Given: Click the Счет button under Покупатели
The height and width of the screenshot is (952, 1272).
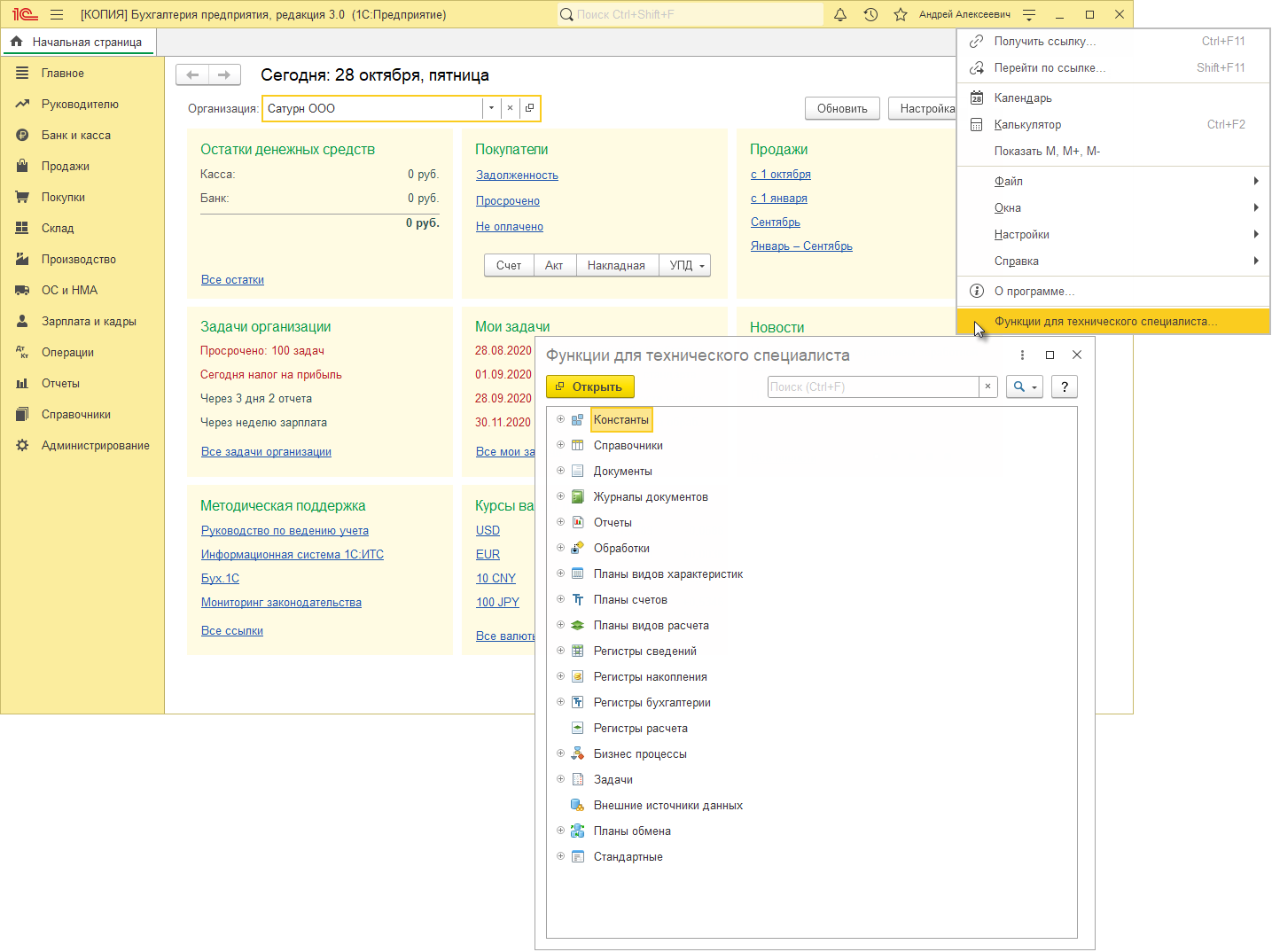Looking at the screenshot, I should (509, 265).
